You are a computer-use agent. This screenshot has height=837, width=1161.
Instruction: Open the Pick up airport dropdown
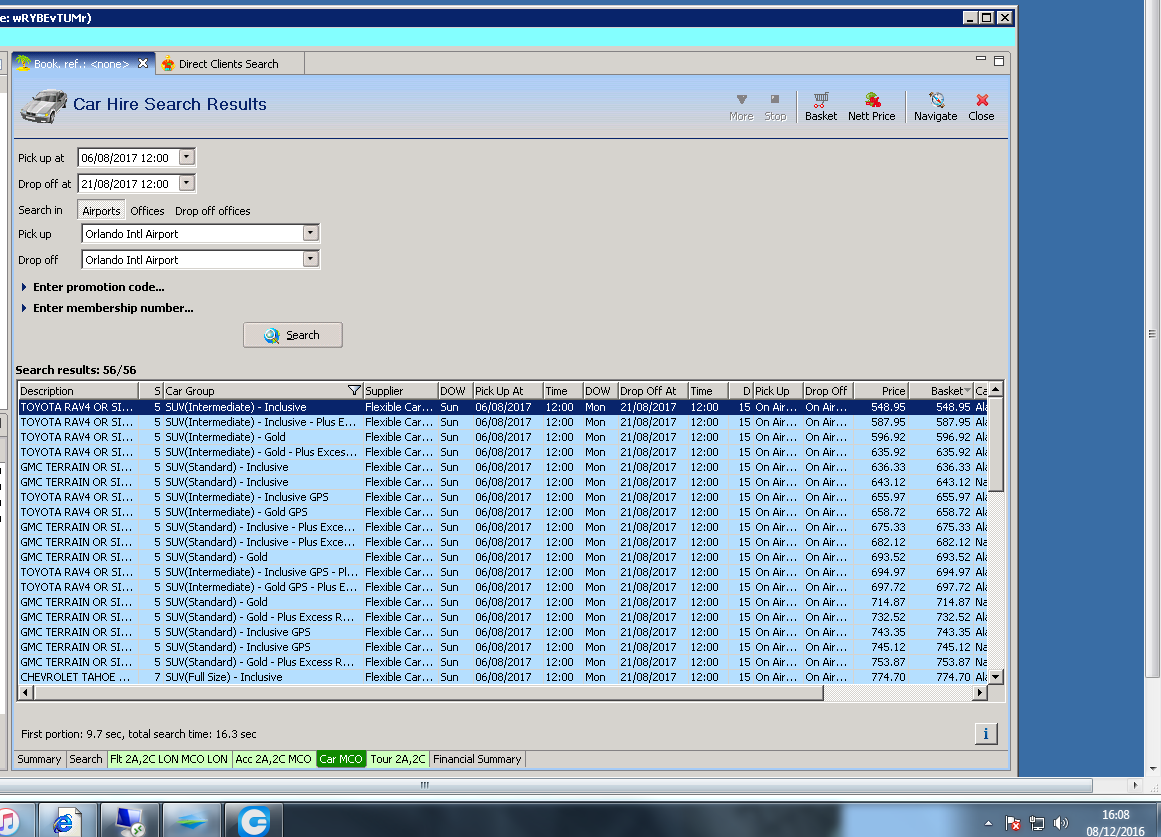(310, 233)
